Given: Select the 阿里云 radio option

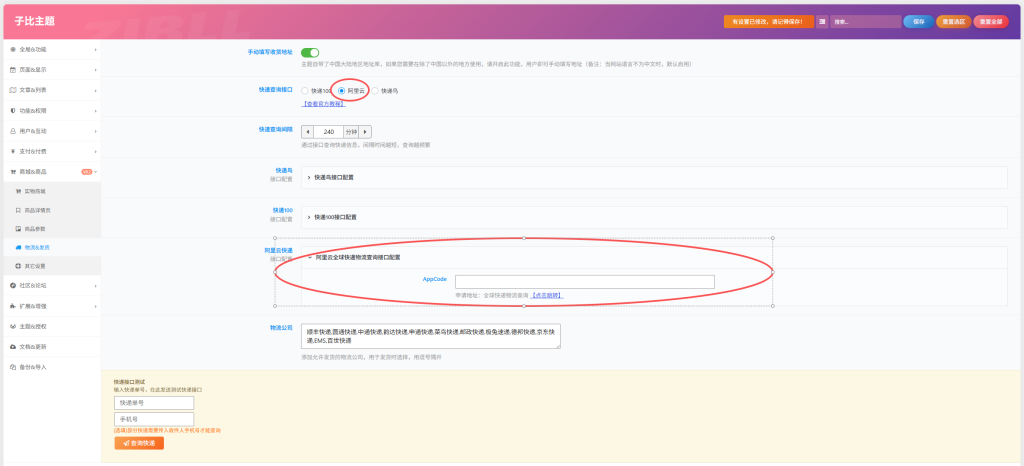Looking at the screenshot, I should click(342, 91).
